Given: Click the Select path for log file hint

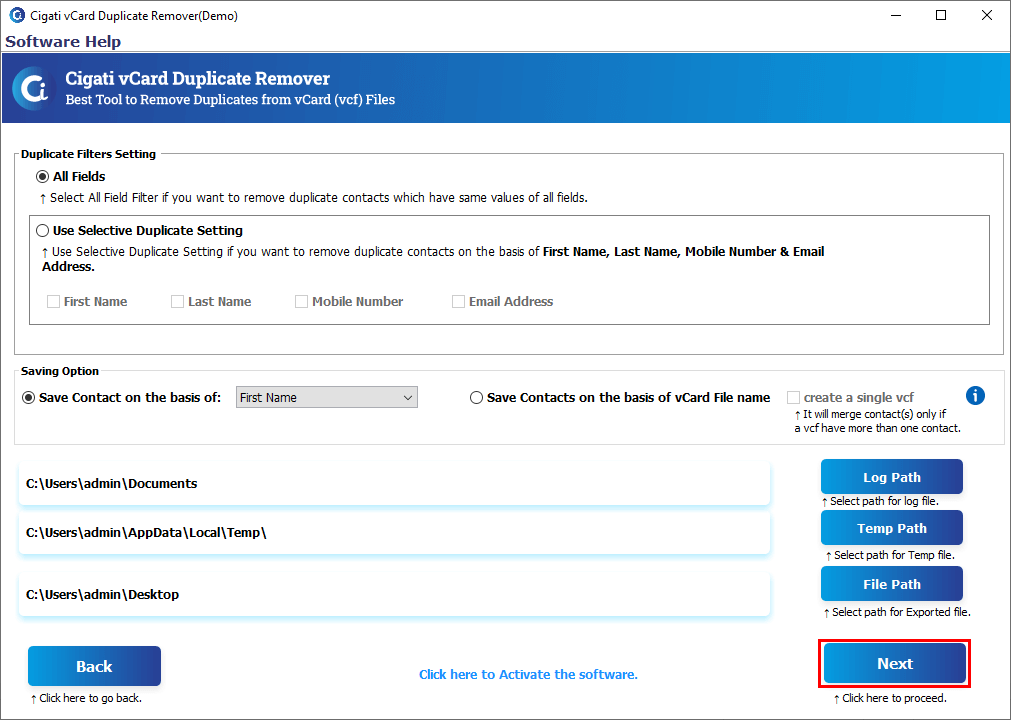Looking at the screenshot, I should [879, 501].
